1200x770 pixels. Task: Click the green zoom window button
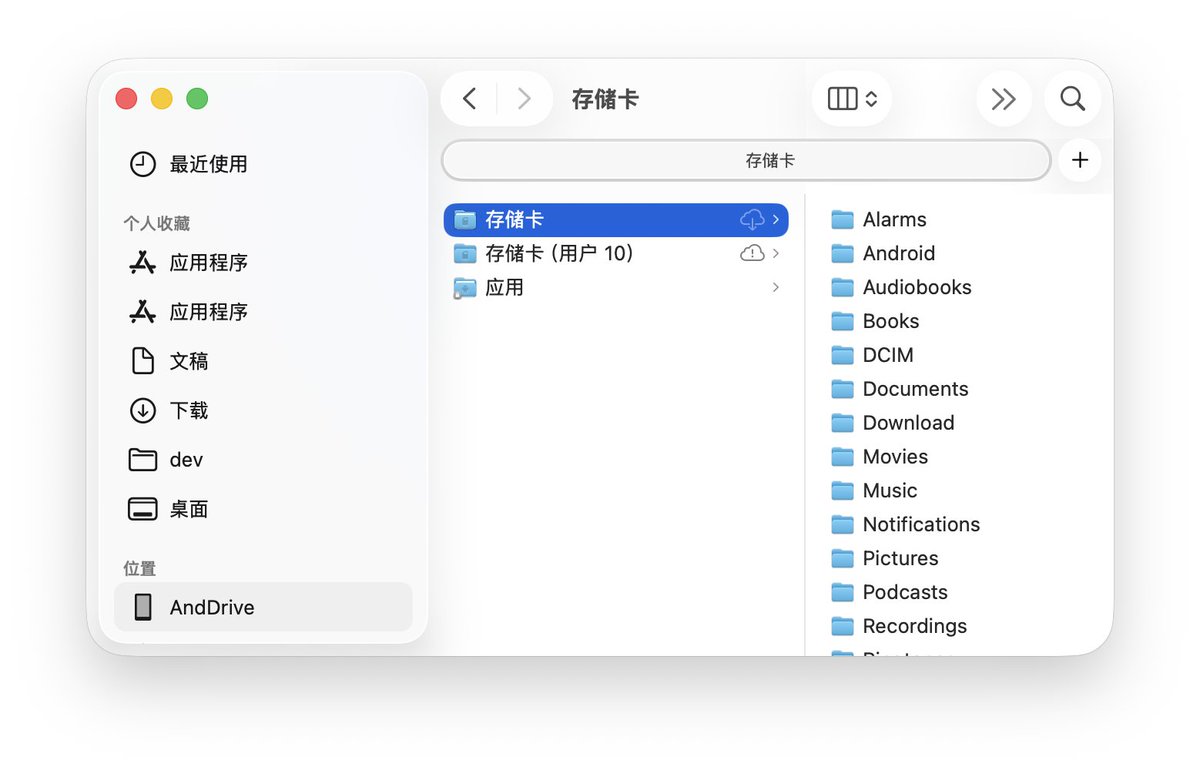[x=197, y=99]
